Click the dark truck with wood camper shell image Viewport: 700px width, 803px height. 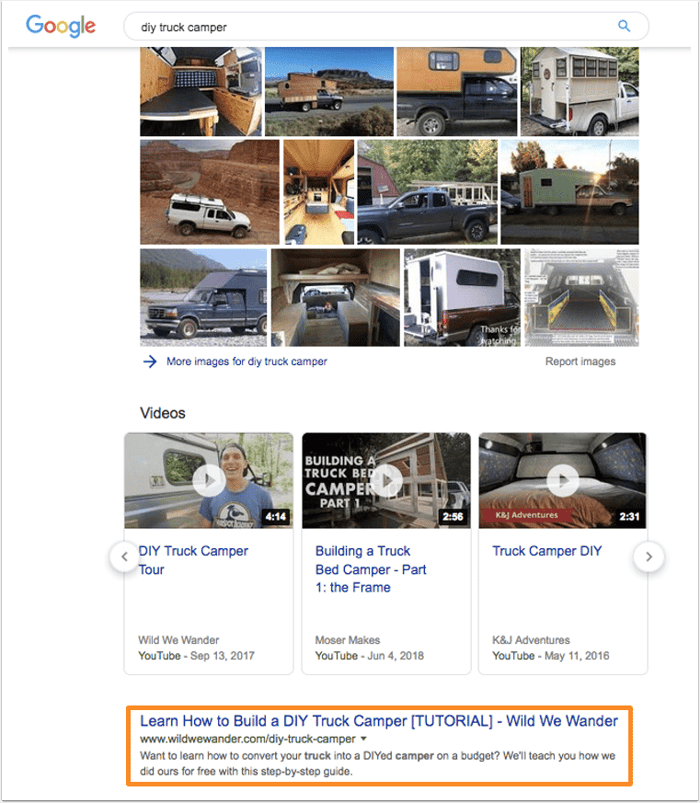pos(457,92)
